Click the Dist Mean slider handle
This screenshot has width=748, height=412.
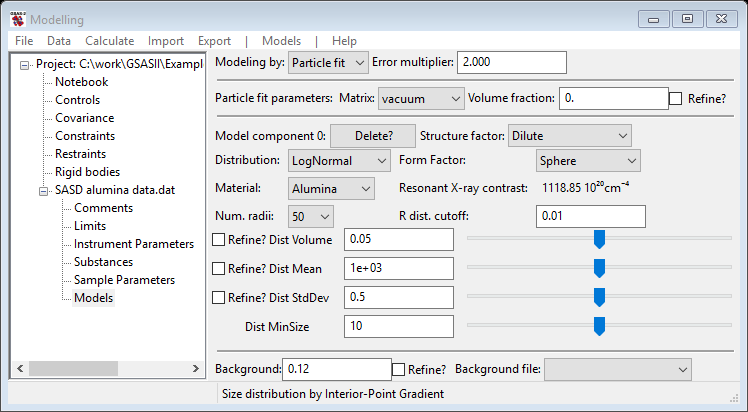[599, 268]
